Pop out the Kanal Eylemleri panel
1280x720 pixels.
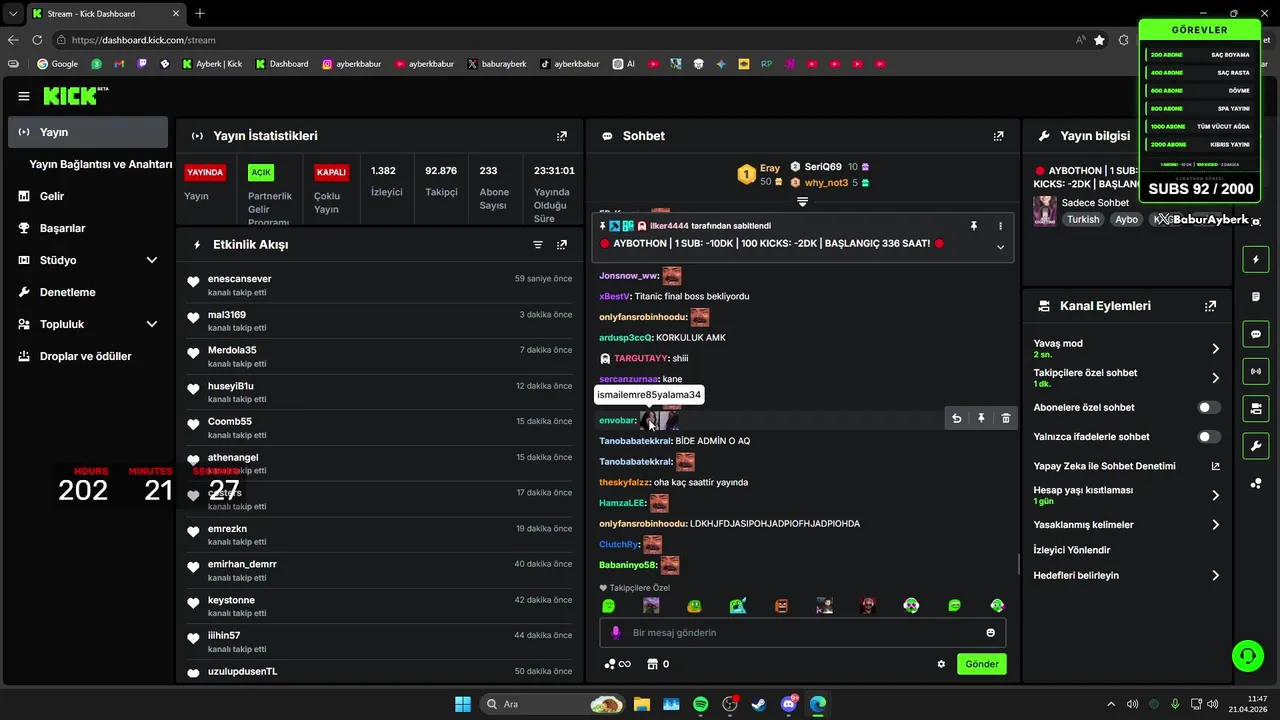[1210, 306]
